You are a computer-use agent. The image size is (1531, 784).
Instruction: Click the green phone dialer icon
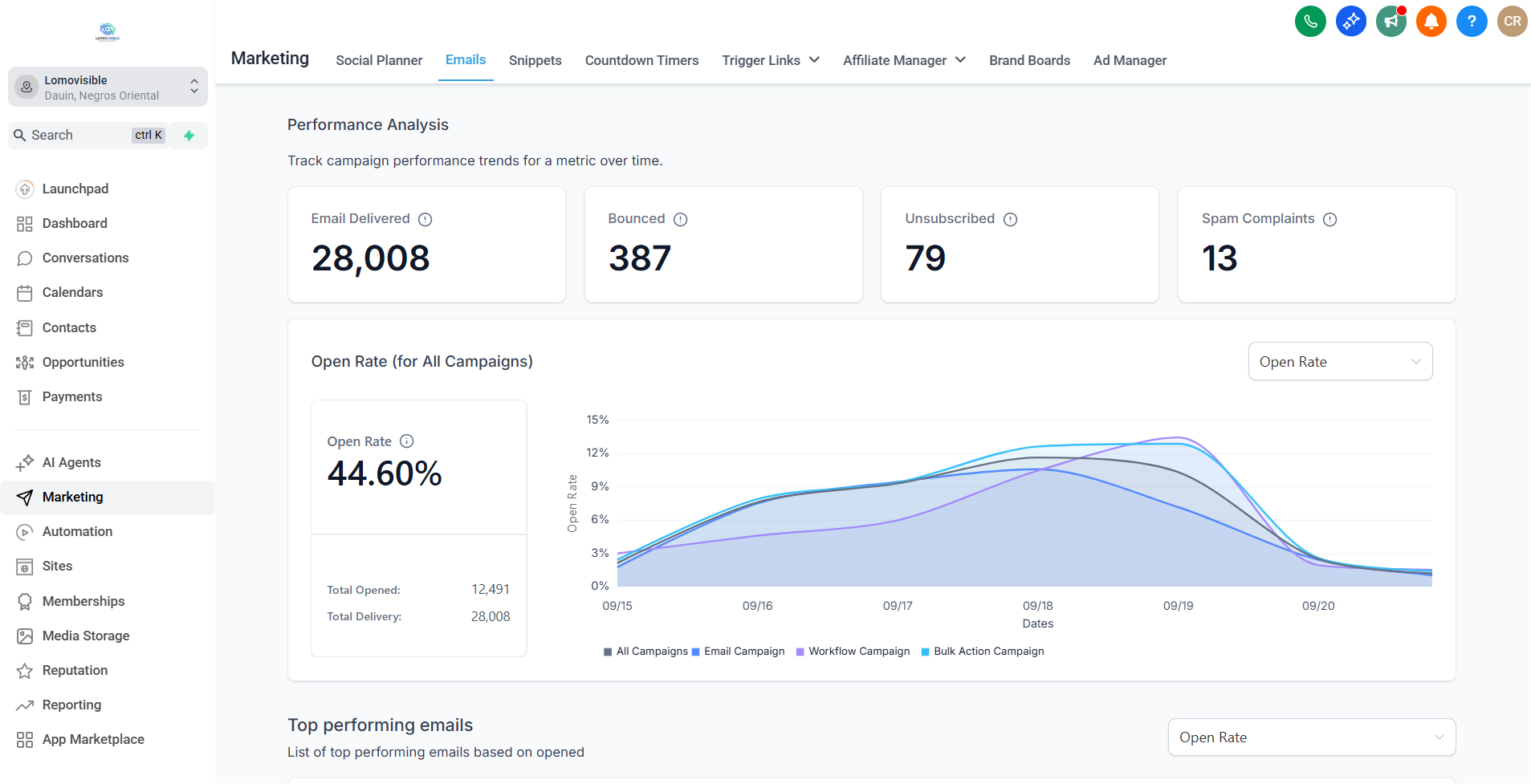(1310, 22)
